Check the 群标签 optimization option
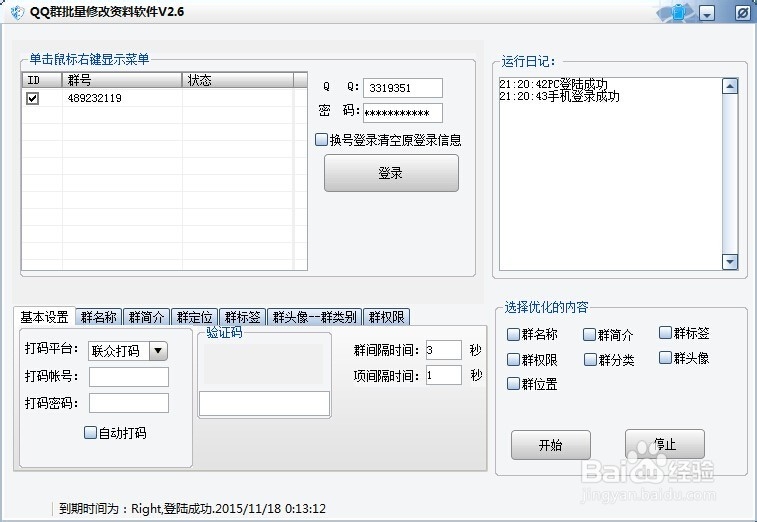Viewport: 757px width, 522px height. tap(665, 332)
